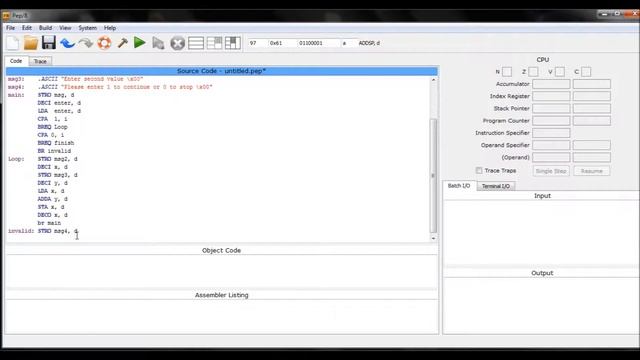This screenshot has height=360, width=640.
Task: Switch to the Terminal I/O tab
Action: (x=496, y=186)
